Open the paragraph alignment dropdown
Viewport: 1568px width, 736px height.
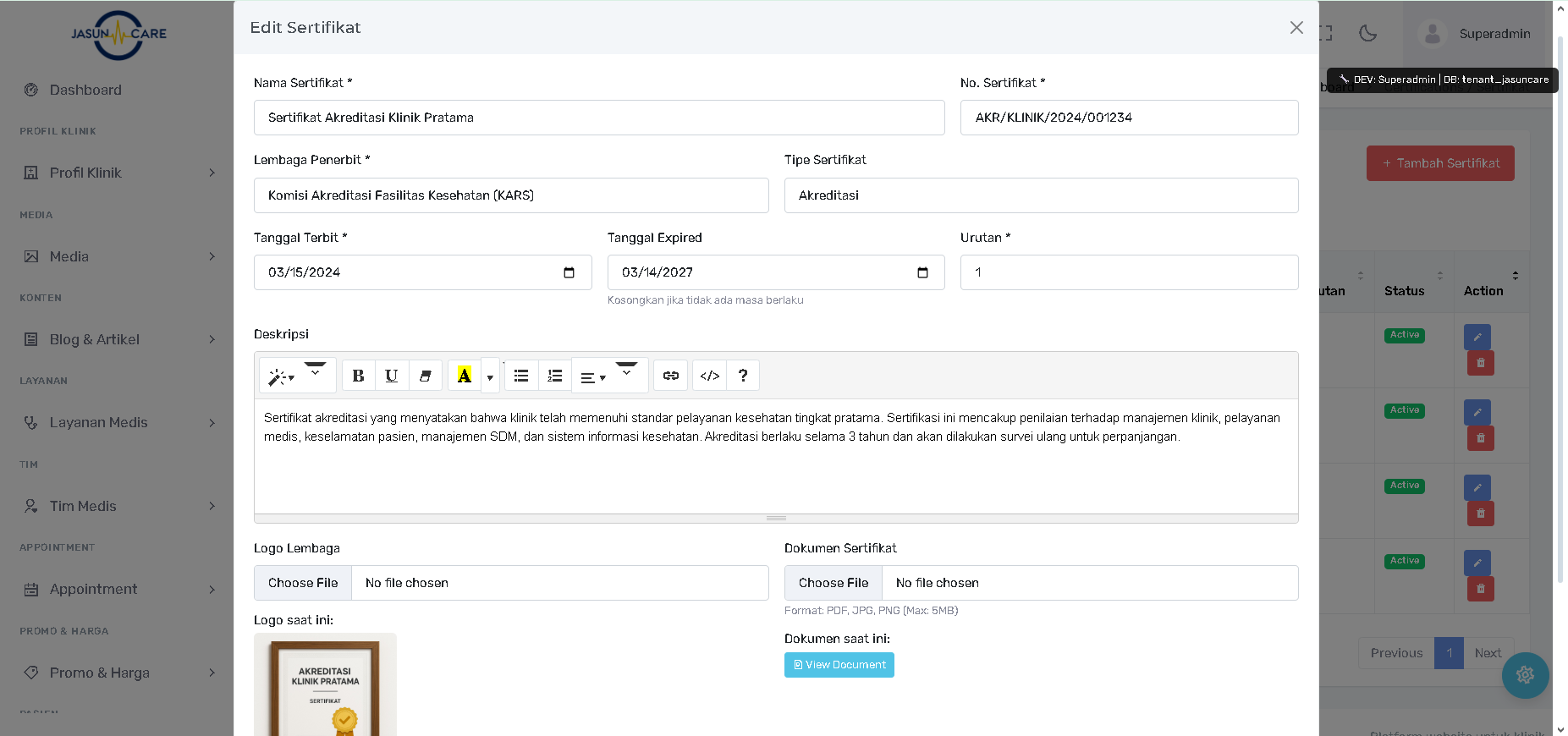coord(593,377)
